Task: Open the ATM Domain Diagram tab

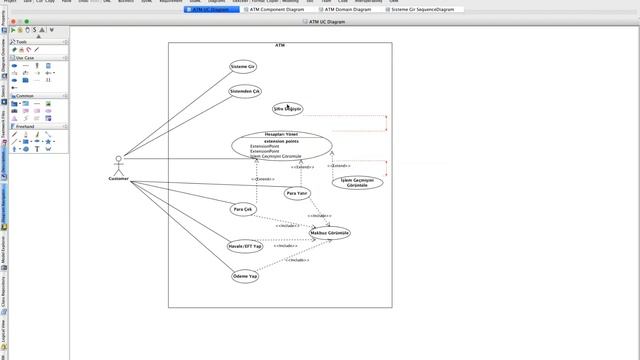Action: 345,9
